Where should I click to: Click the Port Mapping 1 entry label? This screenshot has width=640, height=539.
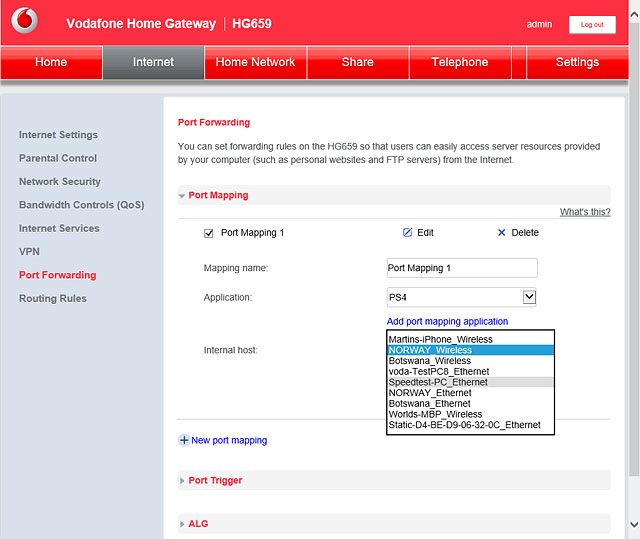coord(252,233)
